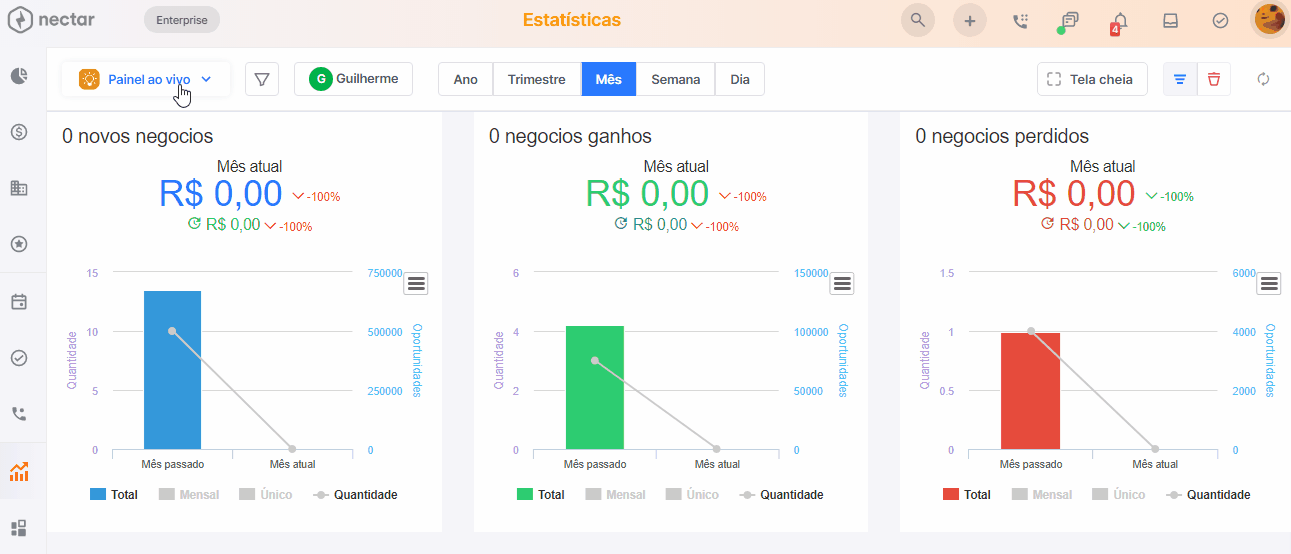Open calendar icon in left sidebar
The image size is (1291, 554).
point(18,302)
